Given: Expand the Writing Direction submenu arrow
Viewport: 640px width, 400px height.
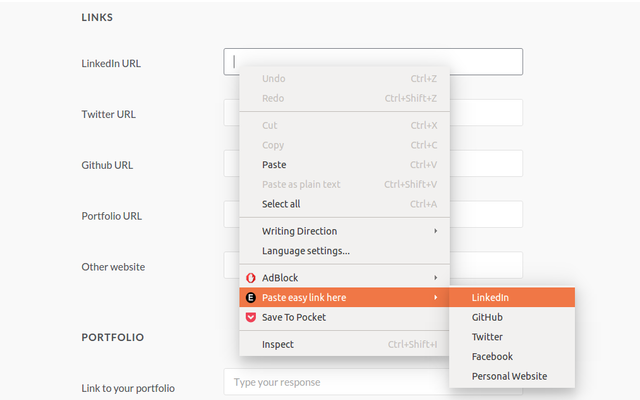Looking at the screenshot, I should 436,231.
